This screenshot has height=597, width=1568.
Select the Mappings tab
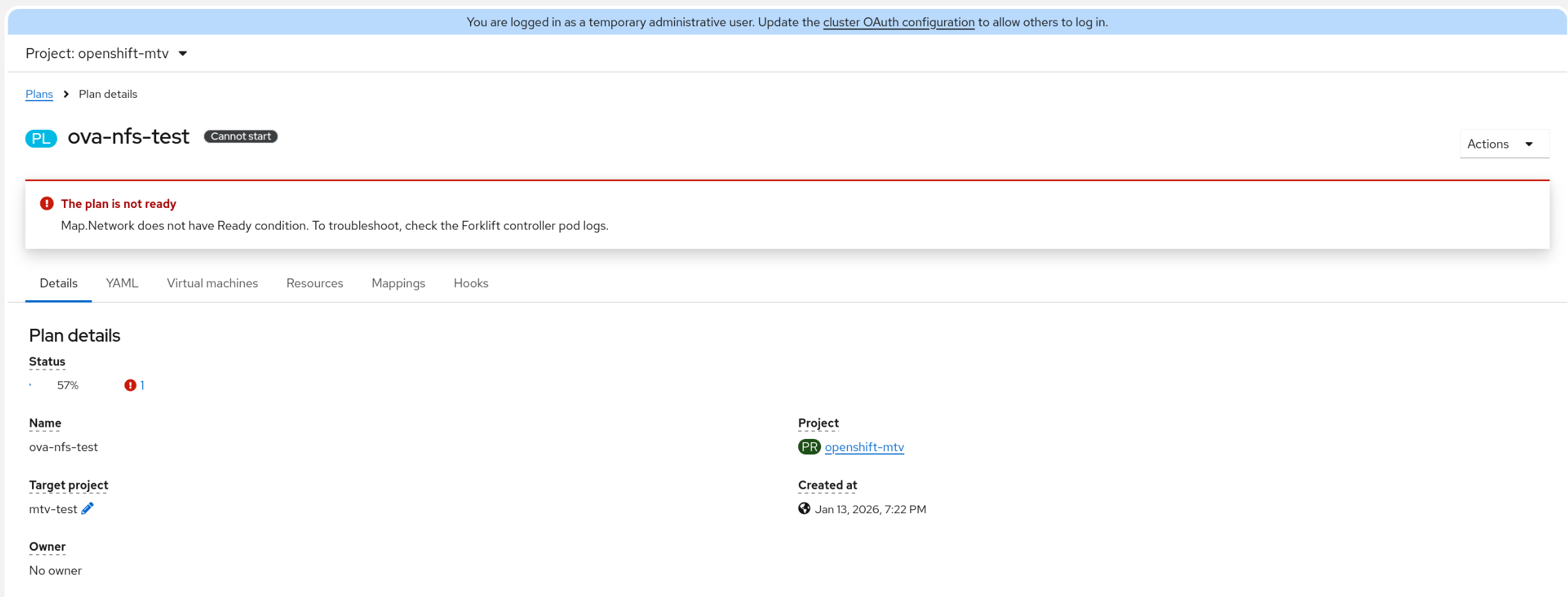pyautogui.click(x=398, y=283)
